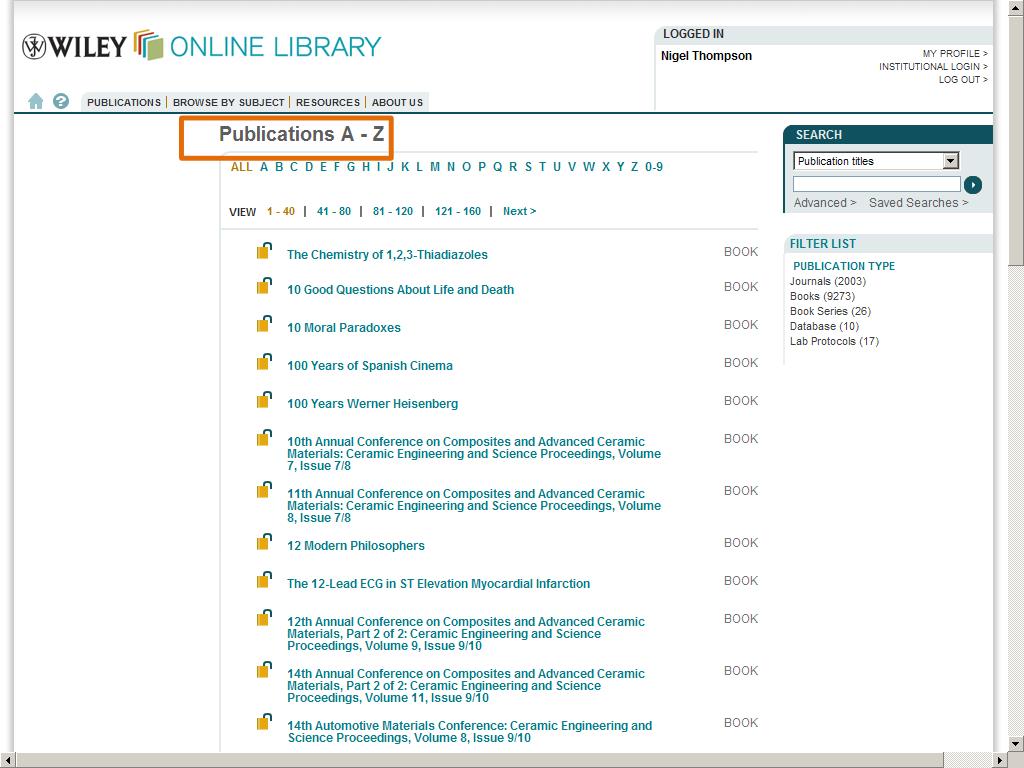
Task: Open 12 Modern Philosophers
Action: [x=356, y=546]
